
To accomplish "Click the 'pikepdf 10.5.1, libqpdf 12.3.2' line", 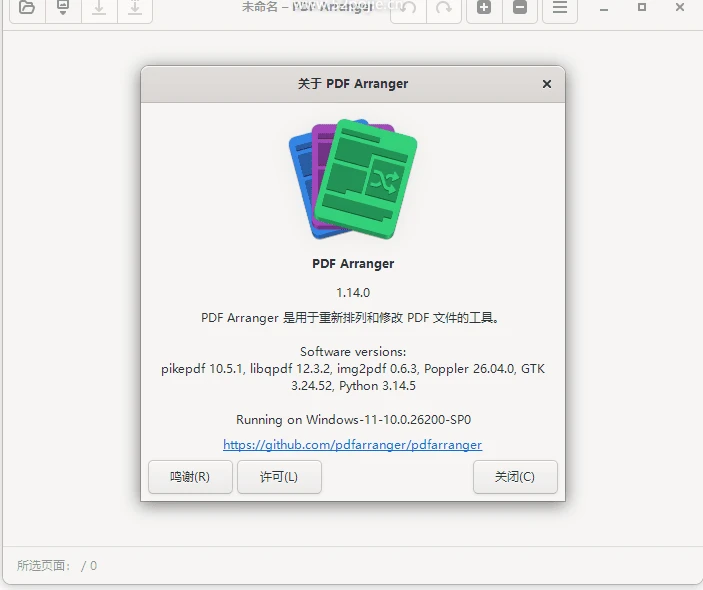I will coord(353,369).
